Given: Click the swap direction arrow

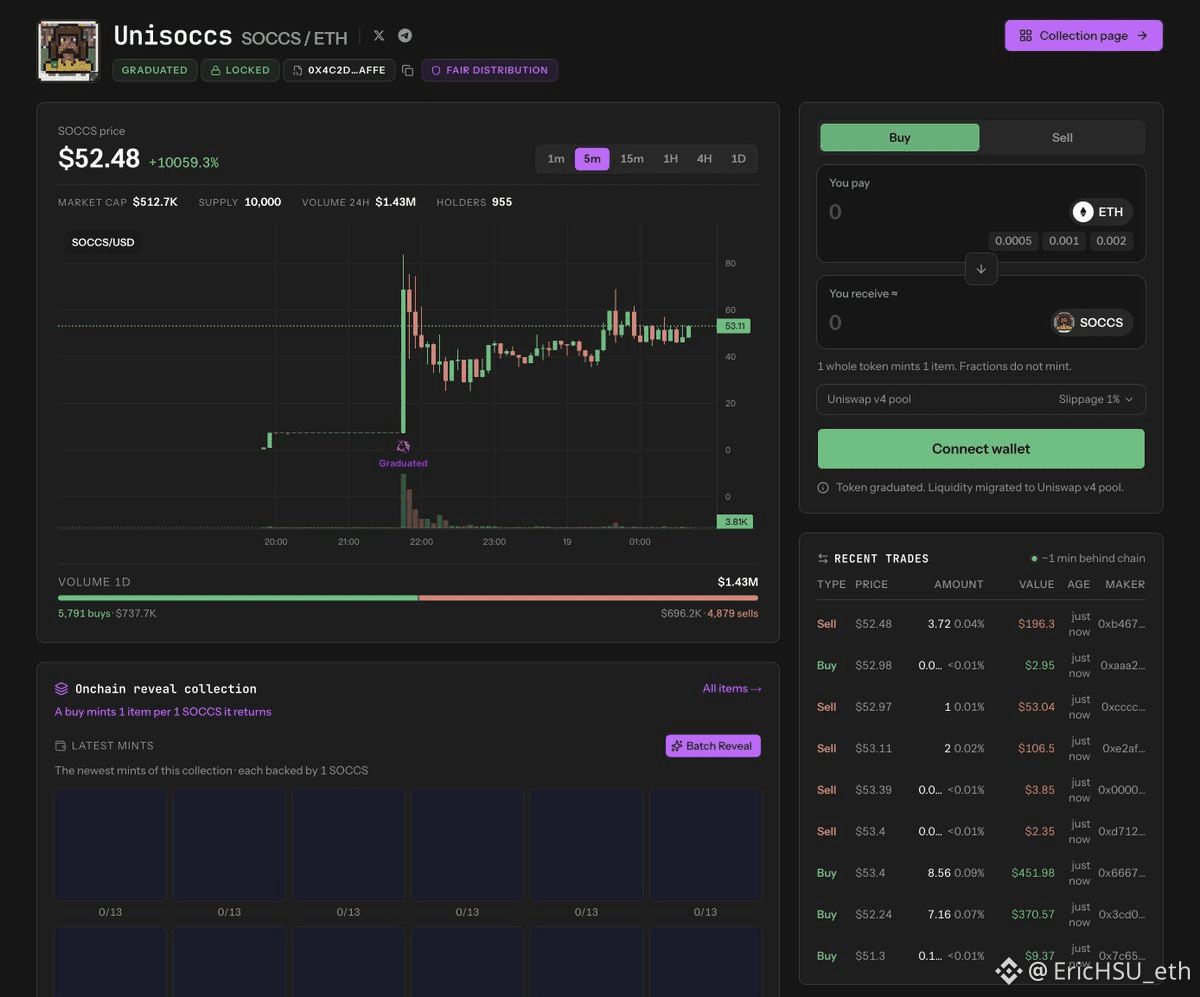Looking at the screenshot, I should pyautogui.click(x=981, y=269).
